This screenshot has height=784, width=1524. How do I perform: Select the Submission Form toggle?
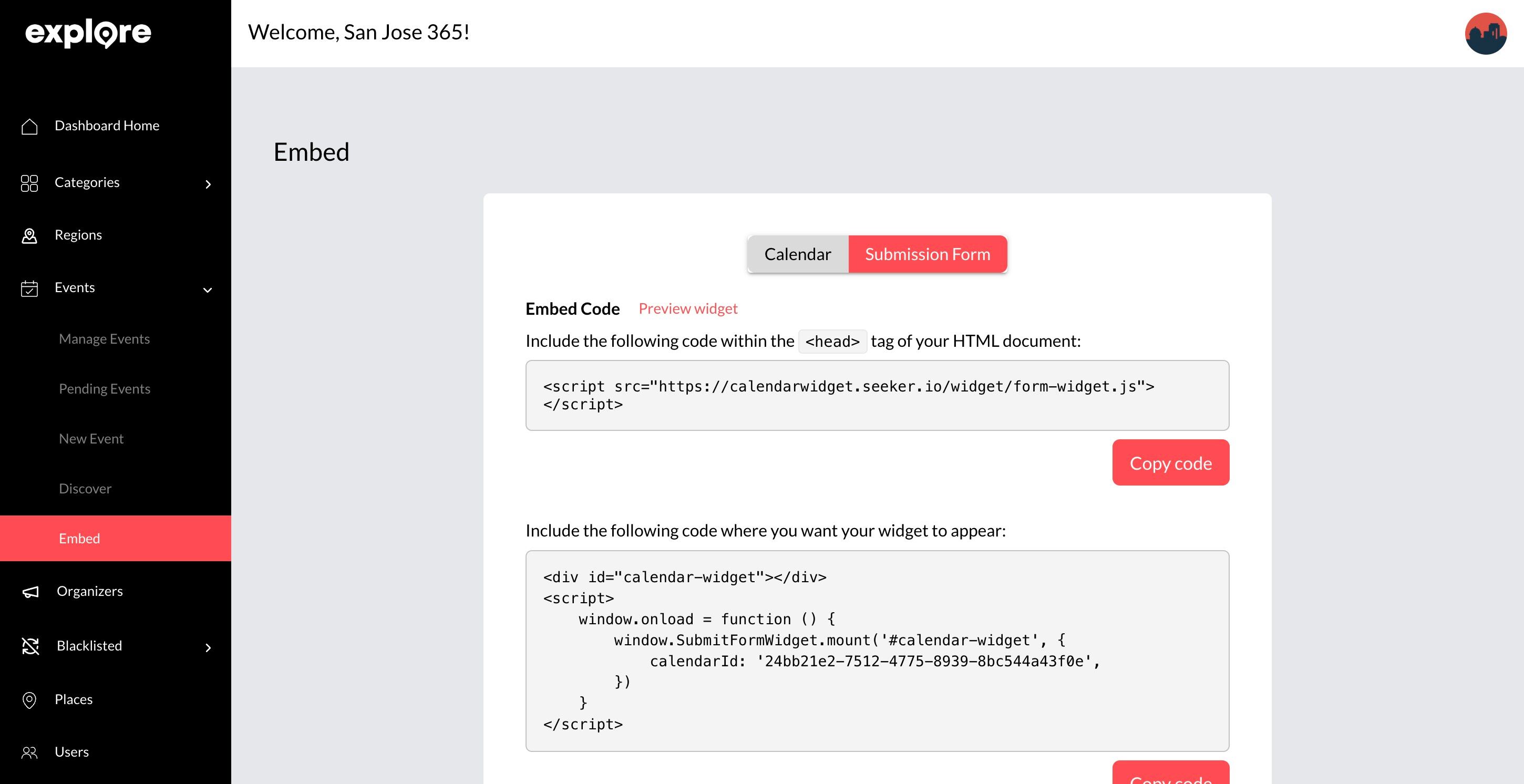point(927,254)
